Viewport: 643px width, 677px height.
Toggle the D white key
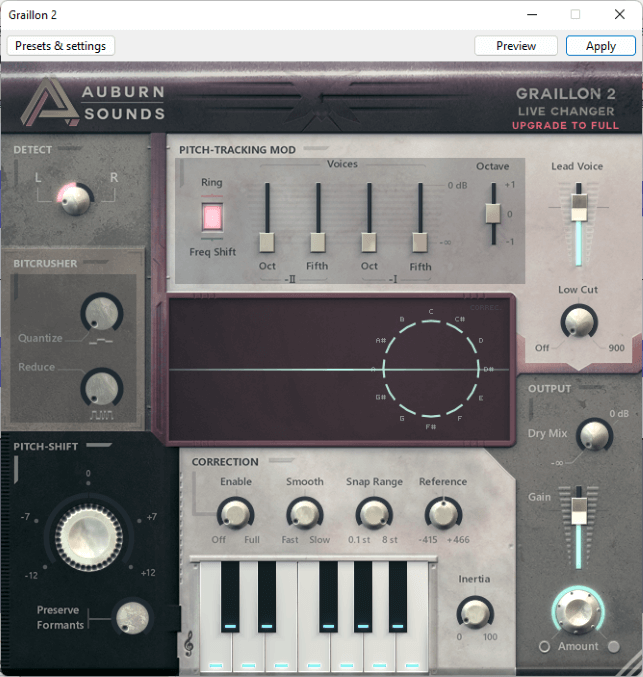coord(248,652)
